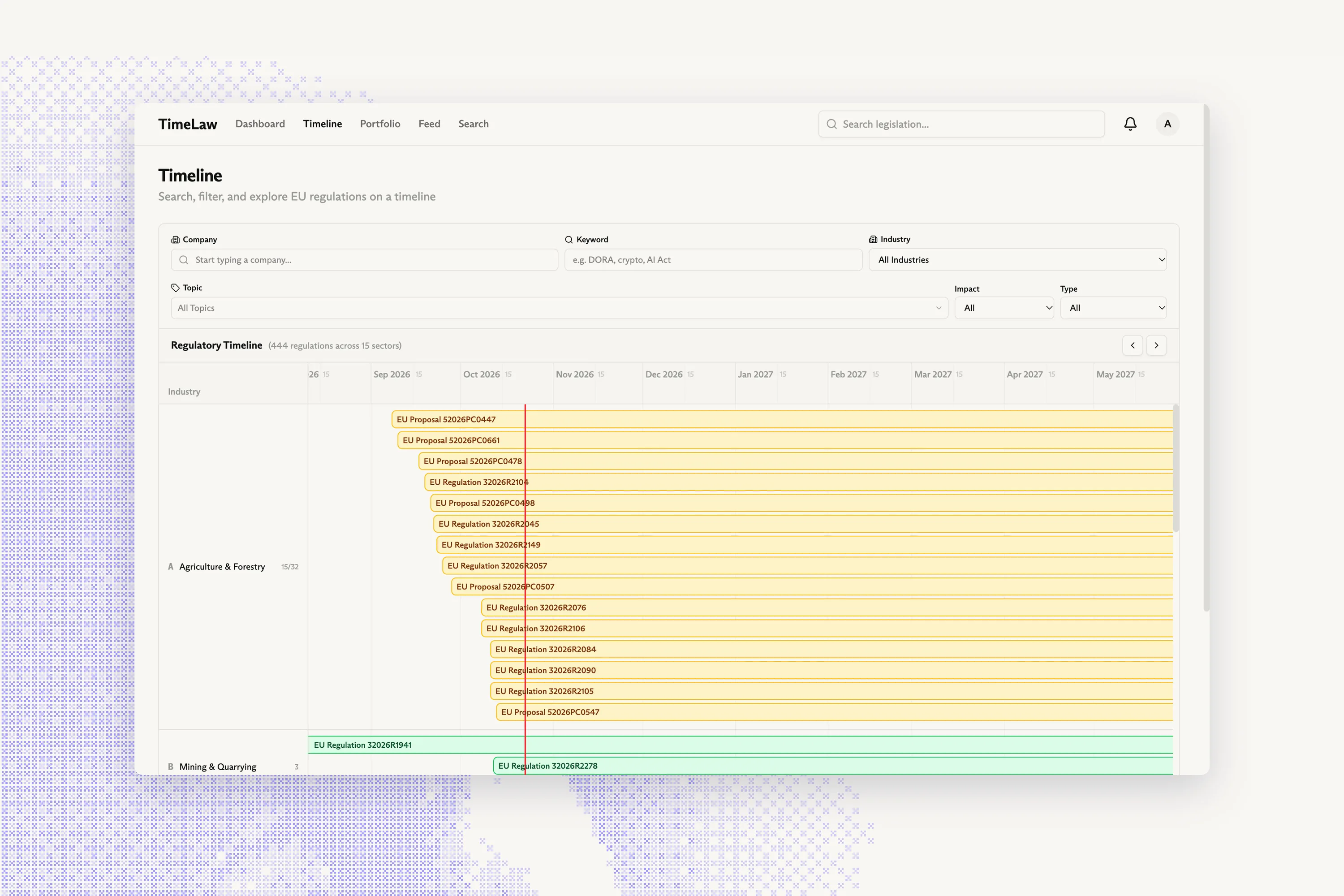Open EU Regulation 32026R2106 bar
The height and width of the screenshot is (896, 1344).
click(827, 629)
